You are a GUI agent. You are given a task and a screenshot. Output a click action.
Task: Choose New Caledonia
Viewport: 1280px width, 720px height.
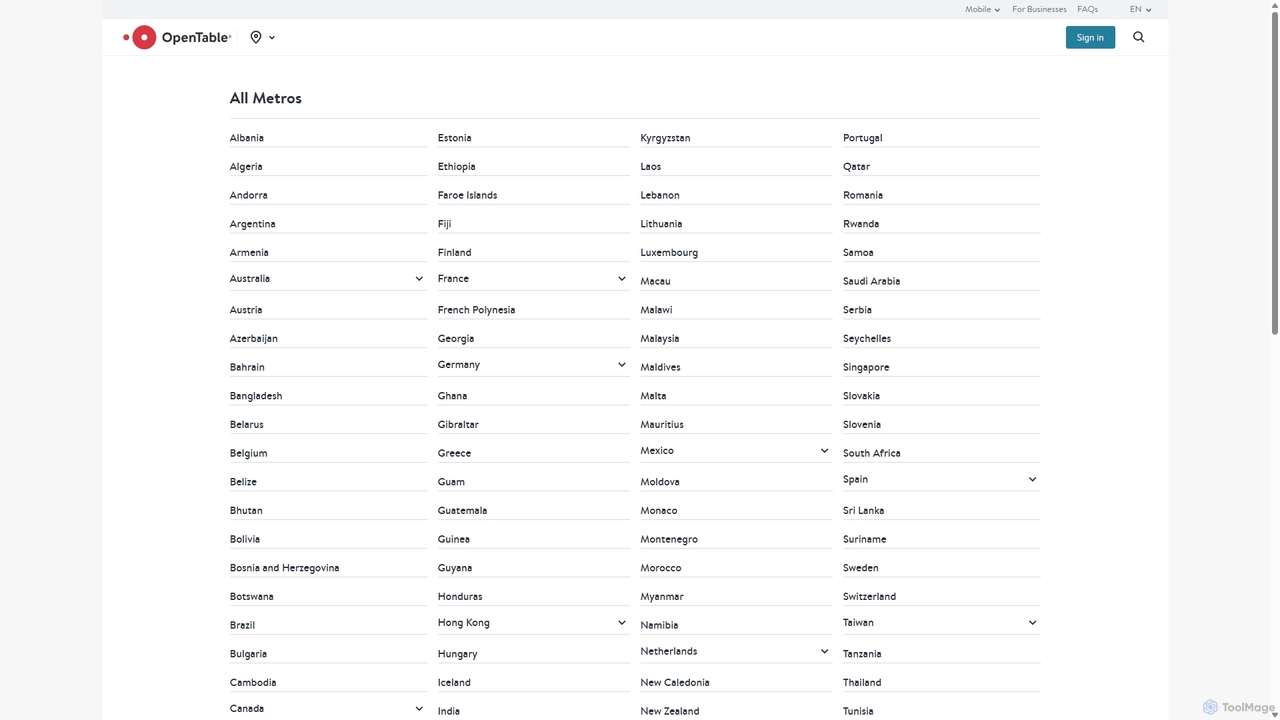pyautogui.click(x=675, y=683)
